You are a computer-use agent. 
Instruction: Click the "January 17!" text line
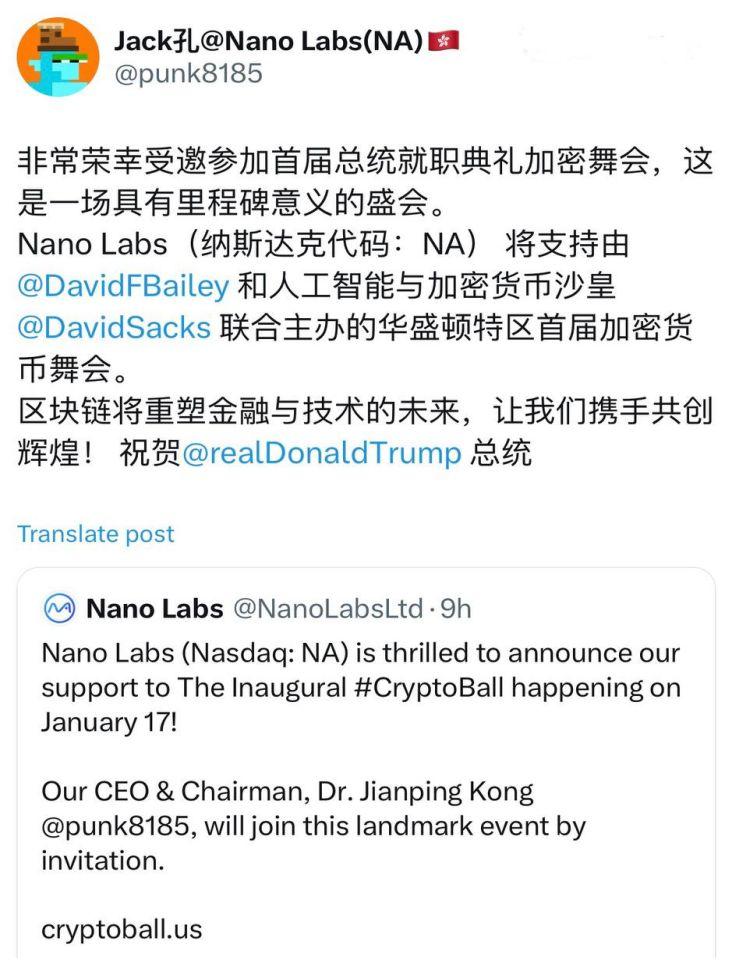108,722
